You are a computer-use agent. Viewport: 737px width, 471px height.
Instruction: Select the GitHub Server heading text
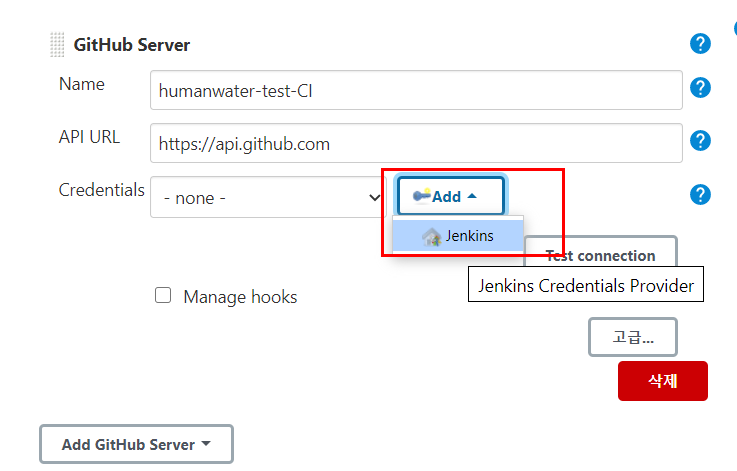pos(132,45)
